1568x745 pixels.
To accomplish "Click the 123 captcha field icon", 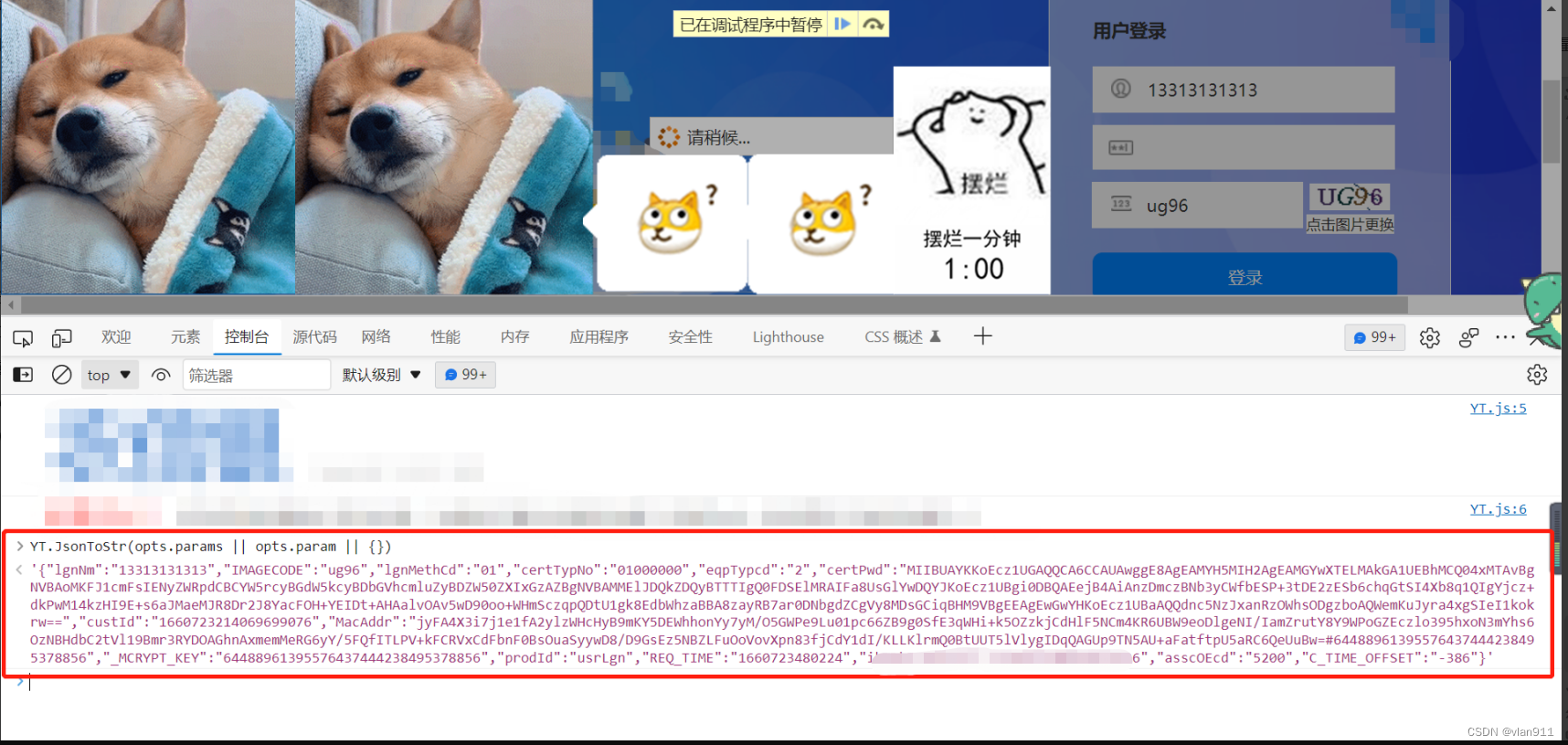I will tap(1121, 204).
